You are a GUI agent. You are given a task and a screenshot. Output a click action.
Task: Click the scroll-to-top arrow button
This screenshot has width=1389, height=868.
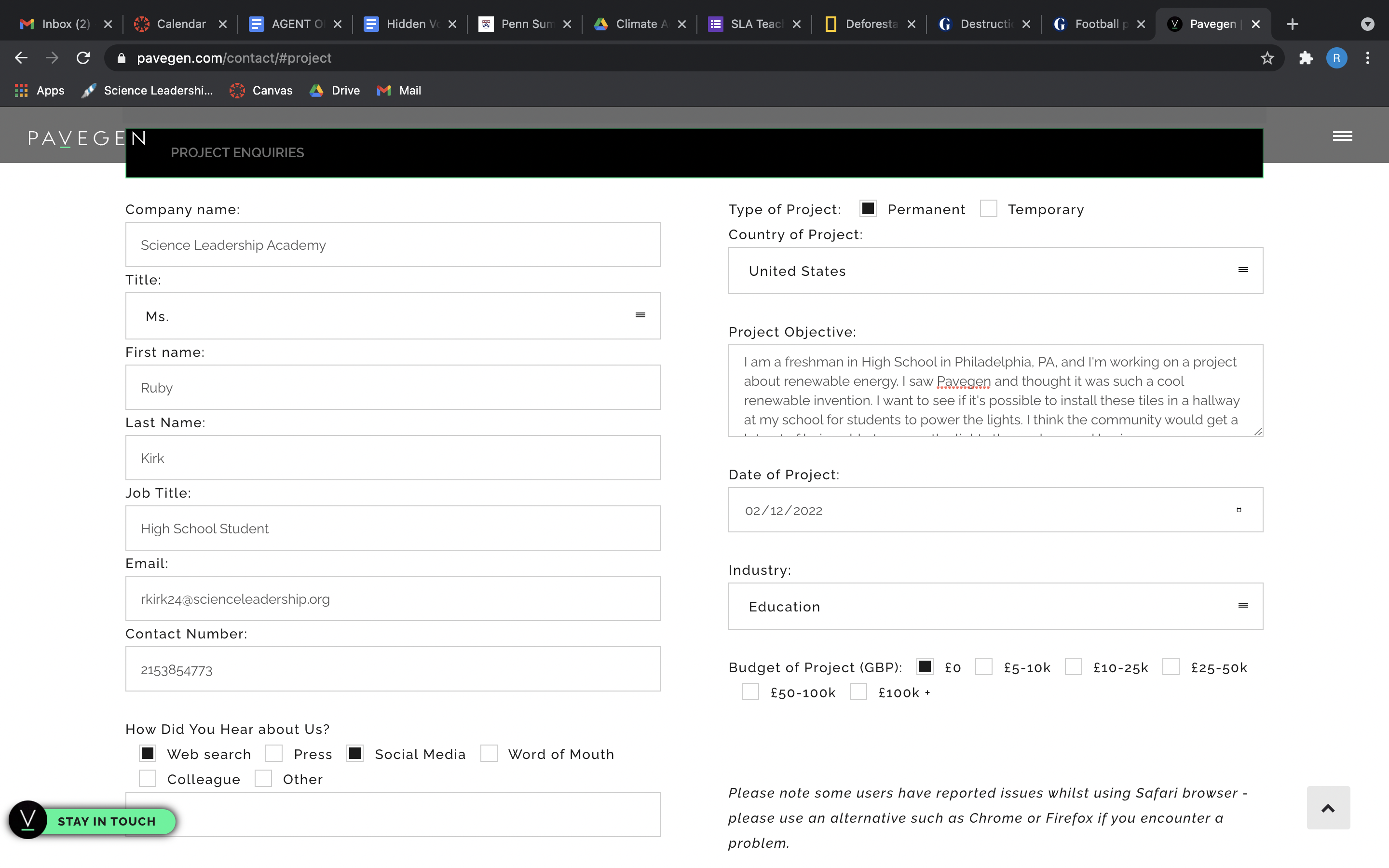[x=1328, y=808]
